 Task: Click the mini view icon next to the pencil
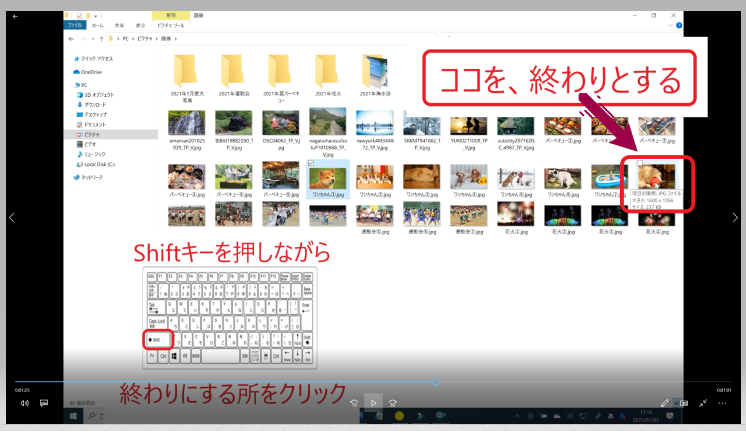point(684,403)
